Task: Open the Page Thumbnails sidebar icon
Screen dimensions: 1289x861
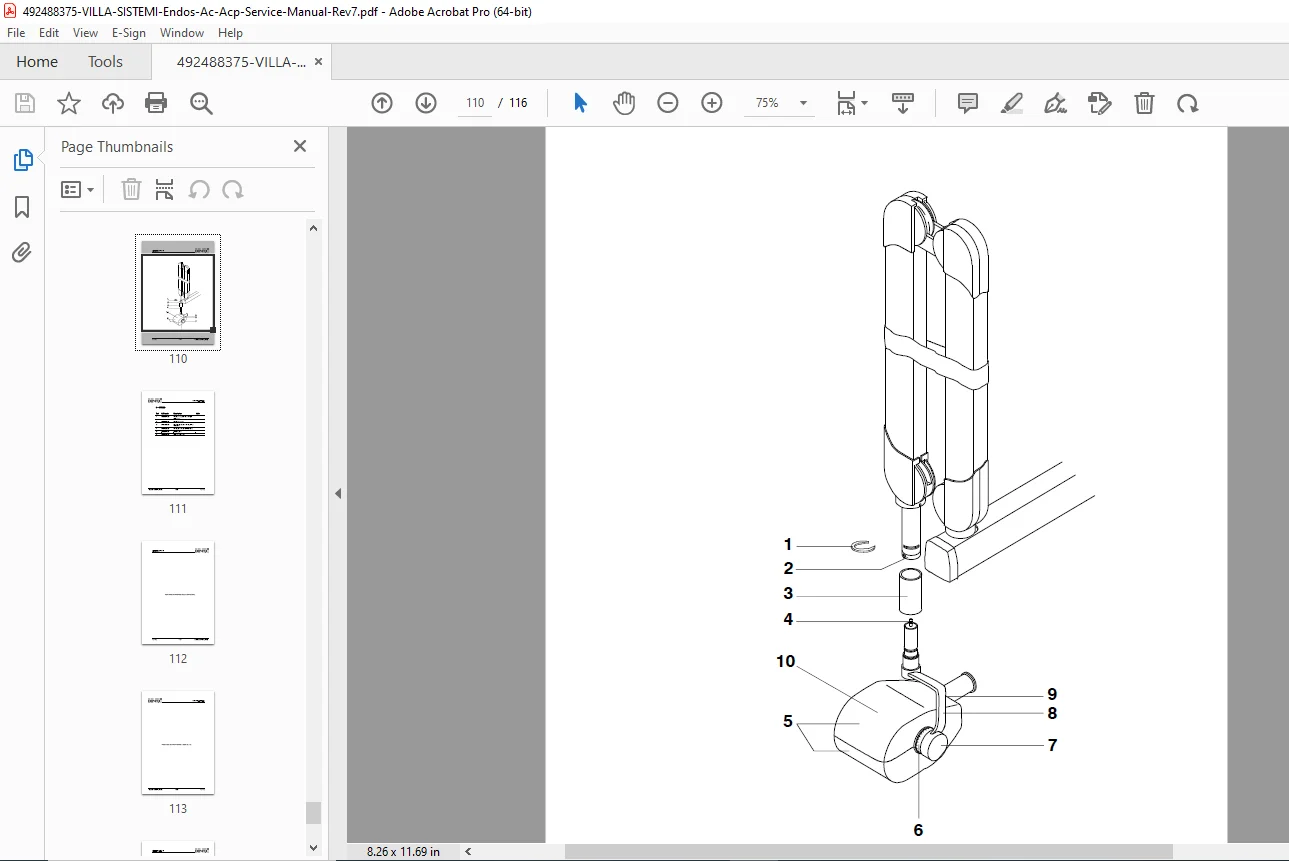Action: coord(22,160)
